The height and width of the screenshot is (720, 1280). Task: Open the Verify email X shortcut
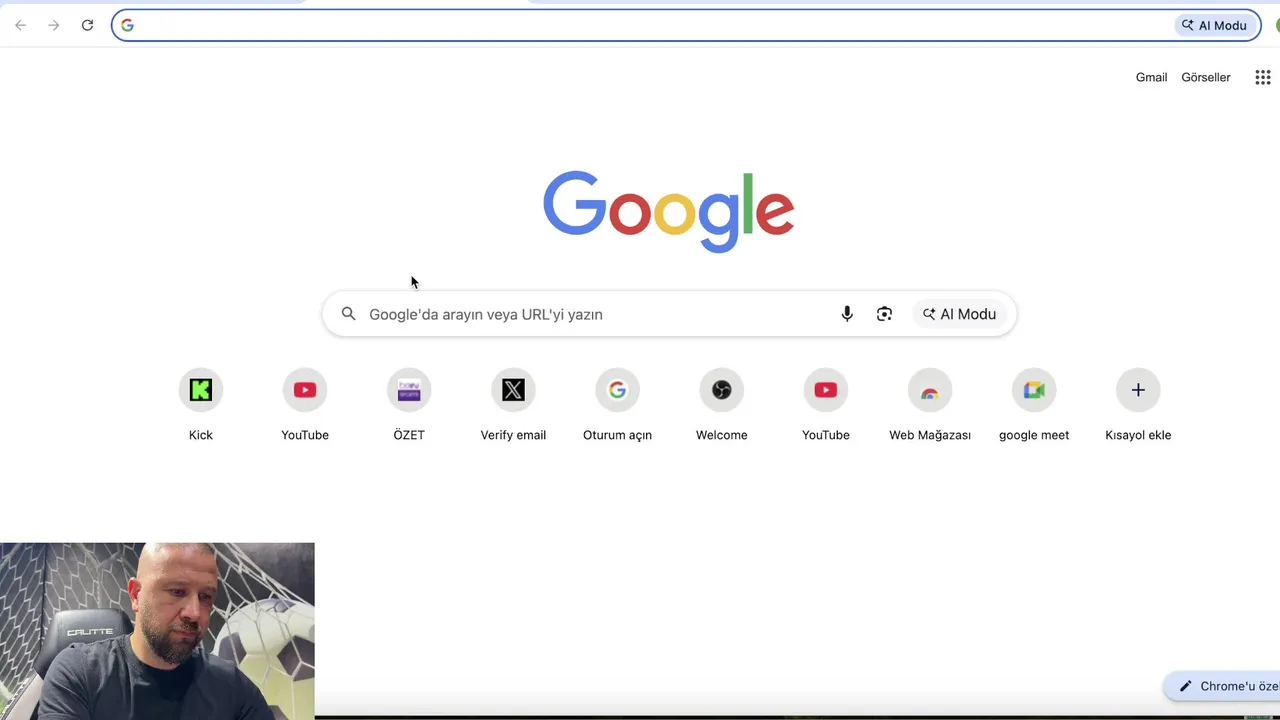[x=513, y=405]
